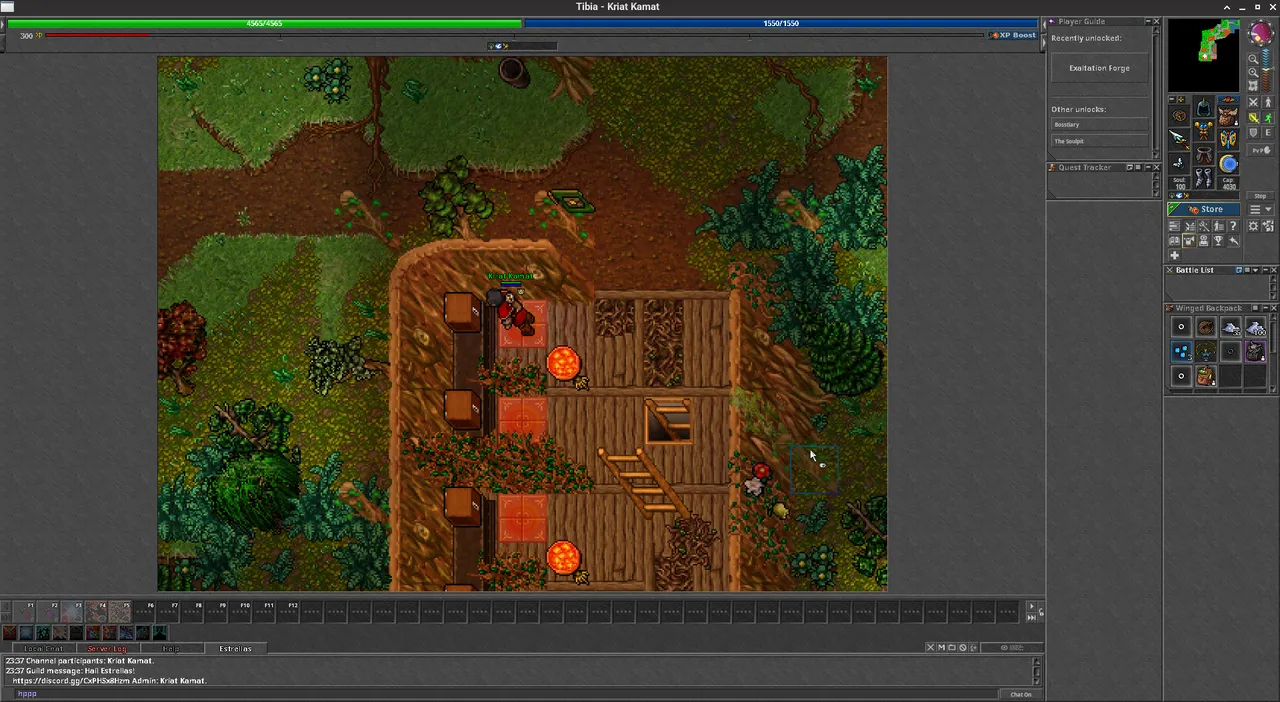Minimize the Player Guide panel
The image size is (1280, 702).
1148,21
